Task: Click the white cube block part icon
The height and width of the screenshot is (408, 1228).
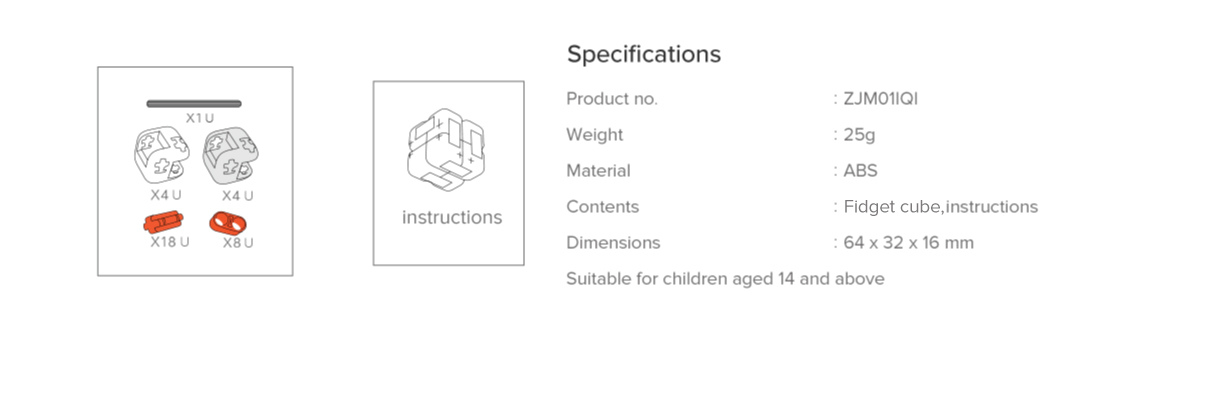Action: (160, 154)
